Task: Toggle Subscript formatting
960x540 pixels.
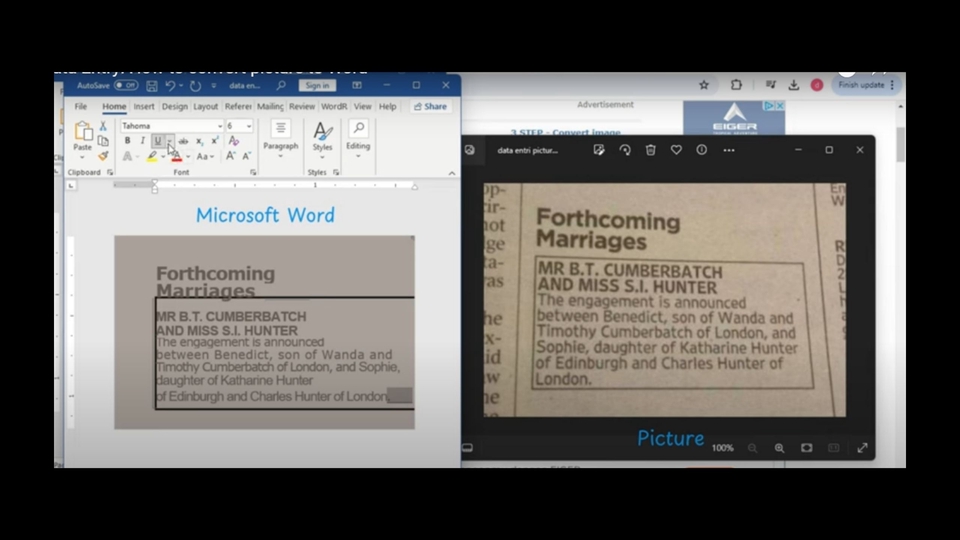Action: pos(200,141)
